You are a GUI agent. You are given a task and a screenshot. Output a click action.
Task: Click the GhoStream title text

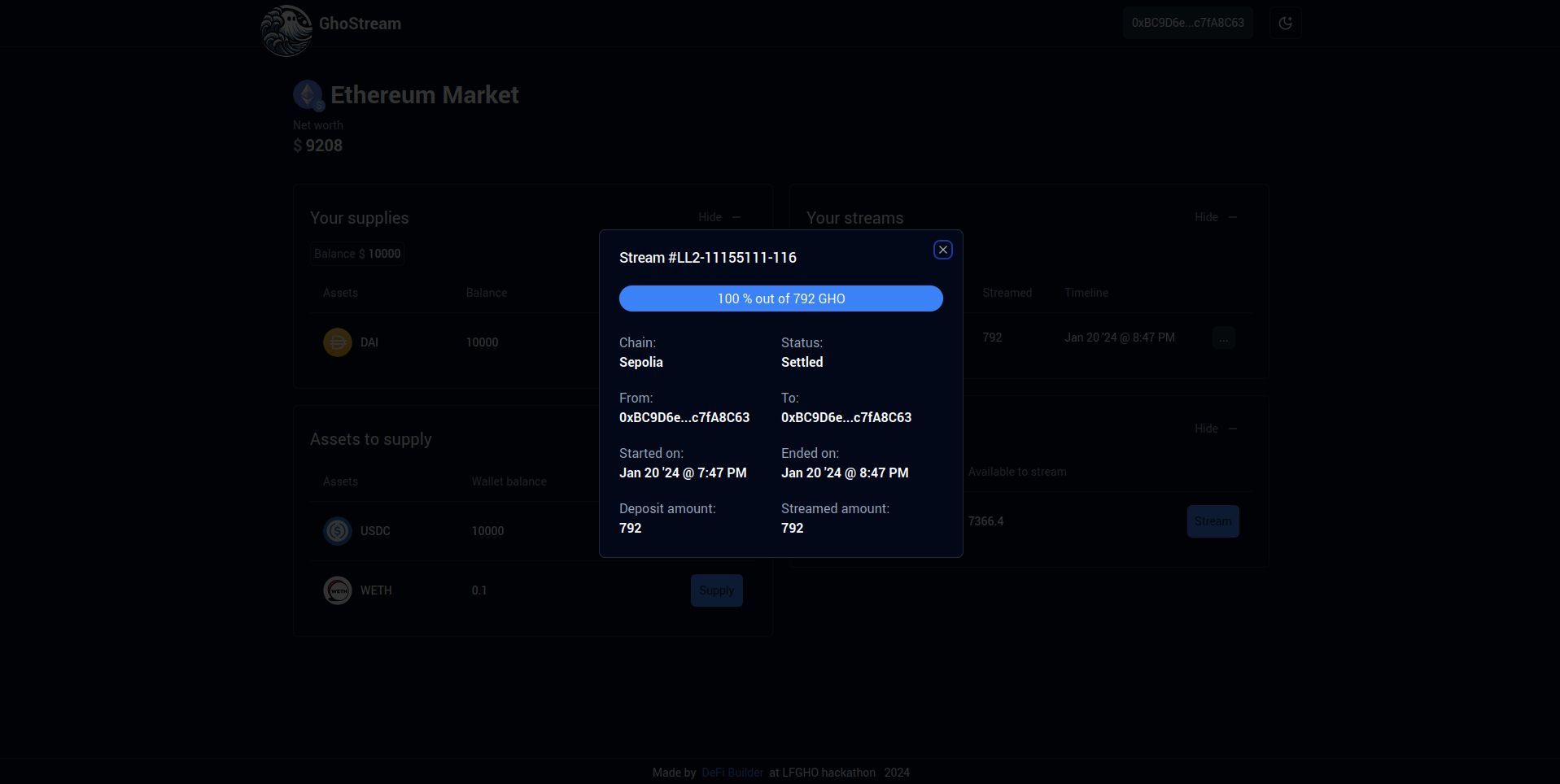tap(360, 24)
